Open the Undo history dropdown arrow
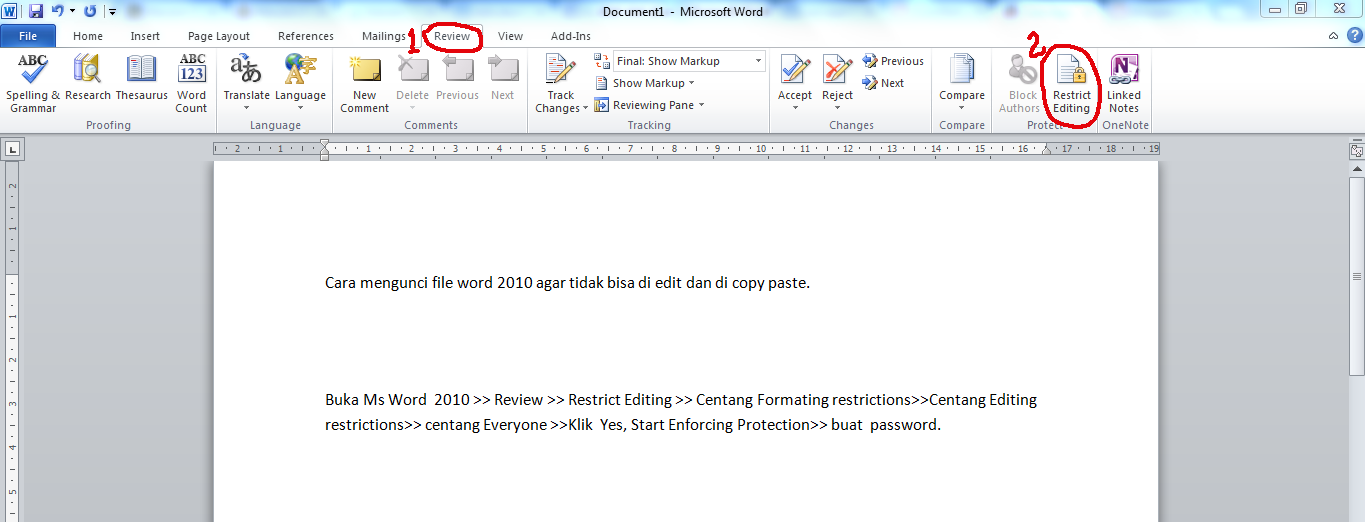1365x522 pixels. point(72,11)
